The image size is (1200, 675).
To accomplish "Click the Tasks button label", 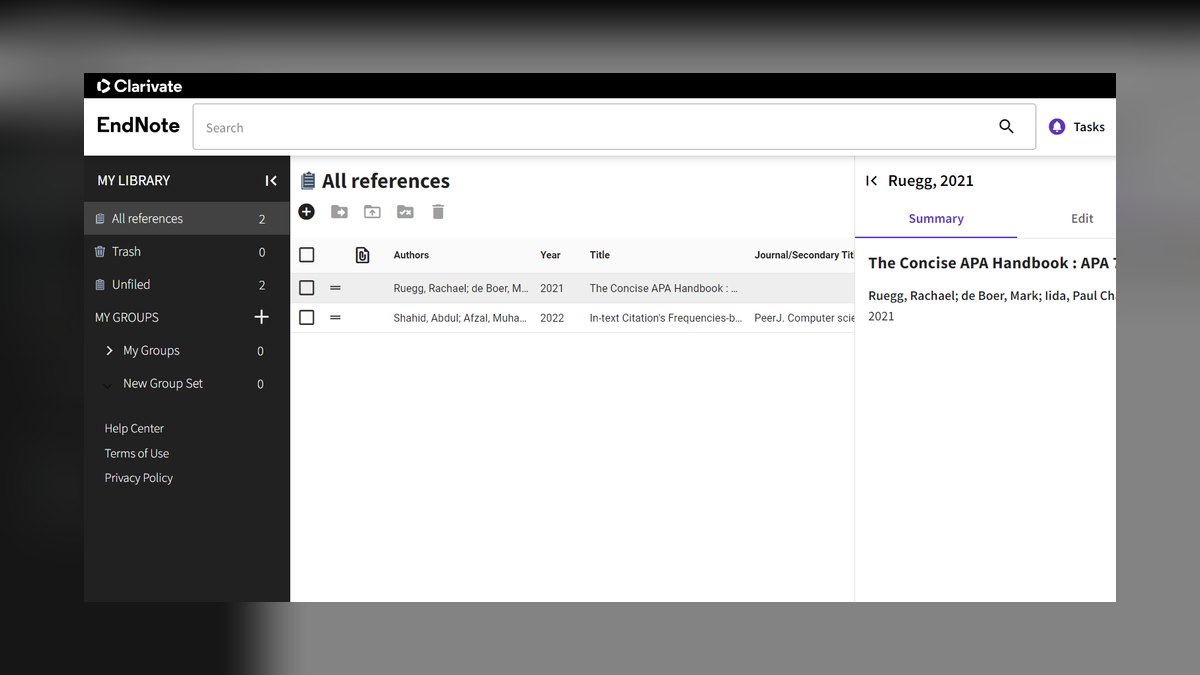I will point(1089,127).
